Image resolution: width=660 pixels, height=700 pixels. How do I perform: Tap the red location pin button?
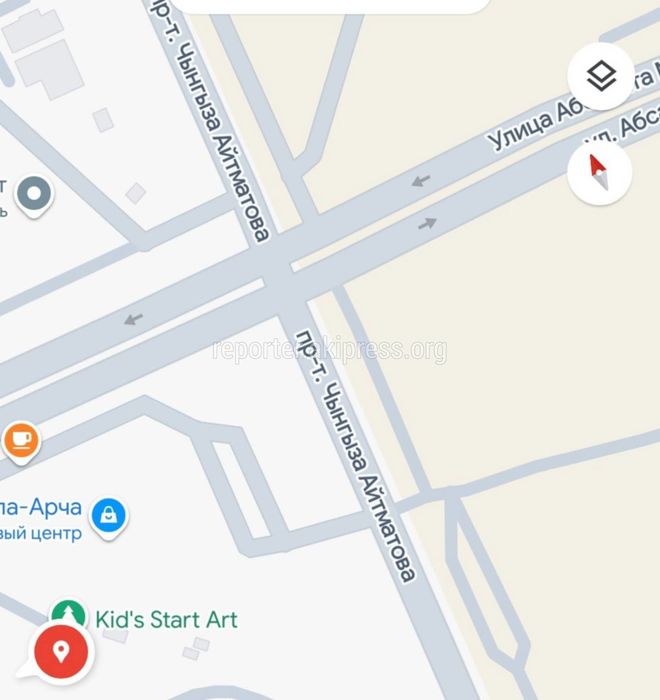click(61, 652)
